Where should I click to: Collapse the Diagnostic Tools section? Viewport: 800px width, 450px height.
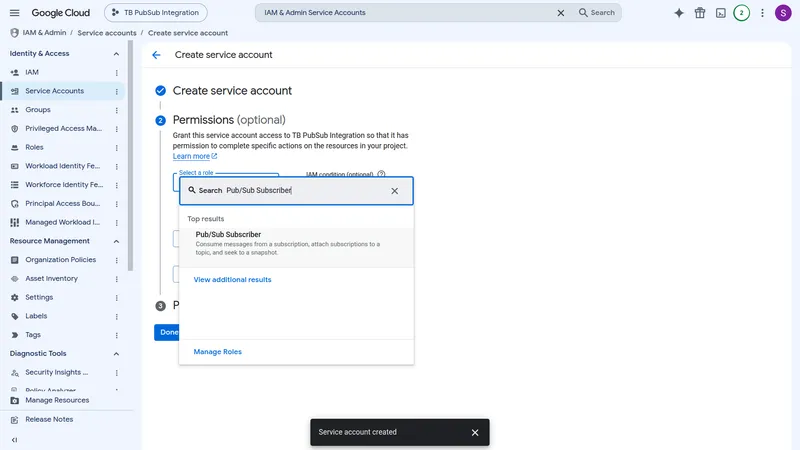(x=116, y=354)
